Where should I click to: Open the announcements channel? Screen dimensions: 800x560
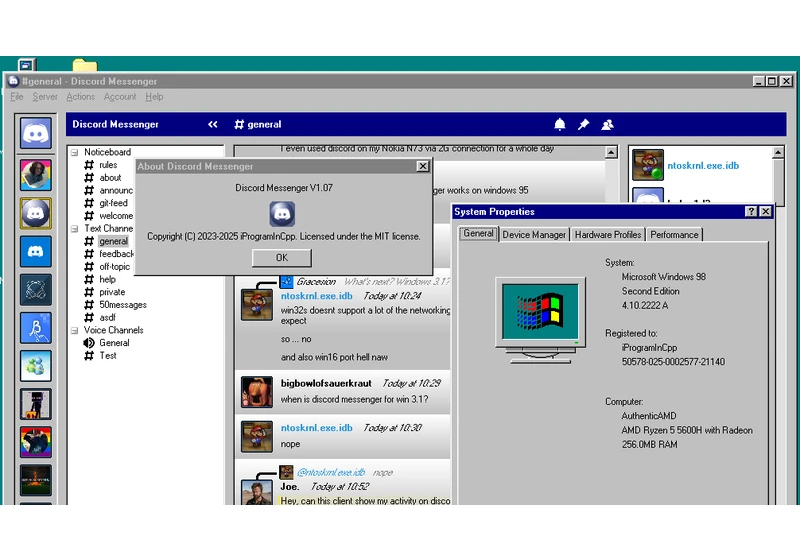[116, 190]
